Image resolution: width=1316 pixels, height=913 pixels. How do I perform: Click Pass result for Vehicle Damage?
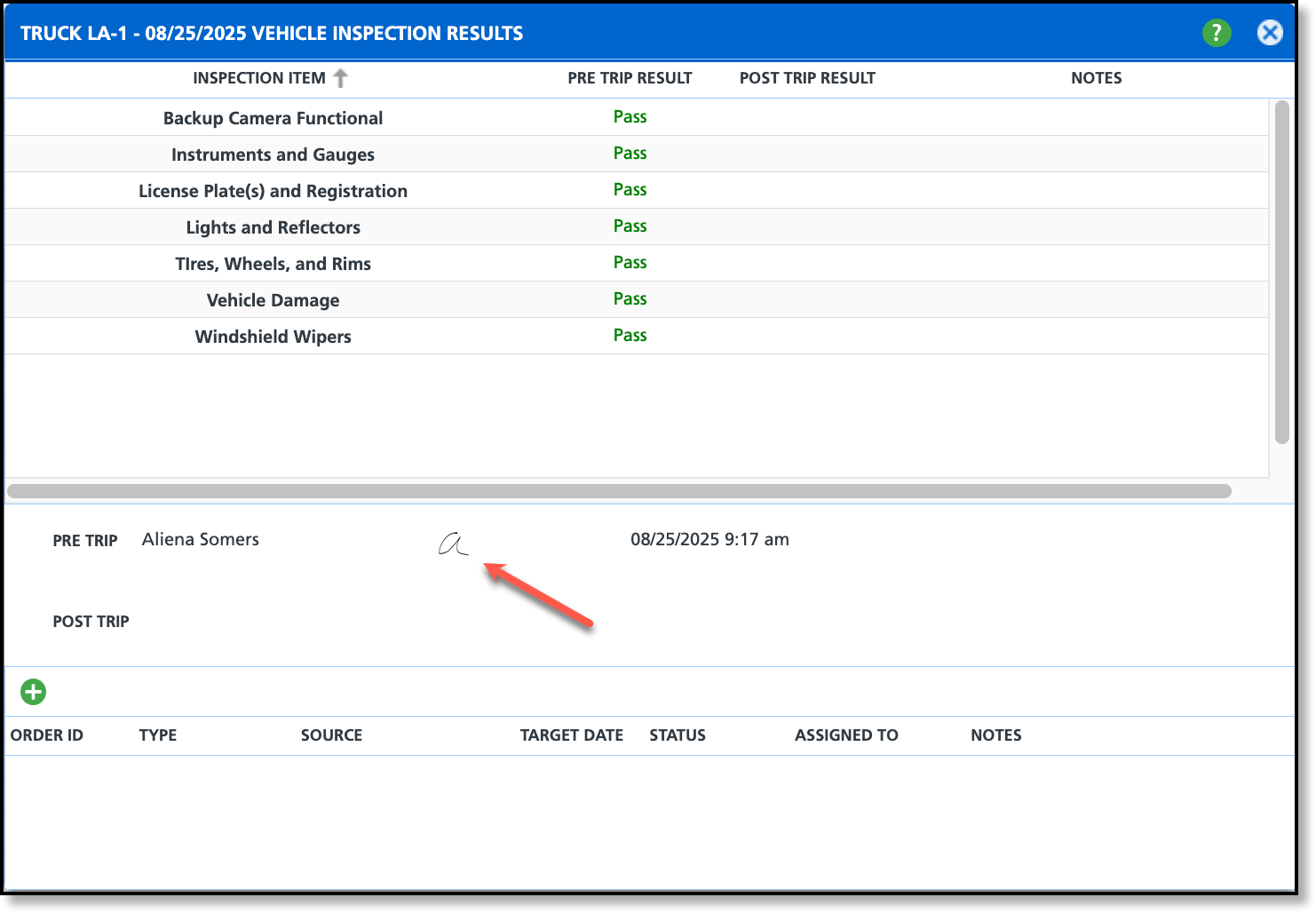(x=630, y=299)
